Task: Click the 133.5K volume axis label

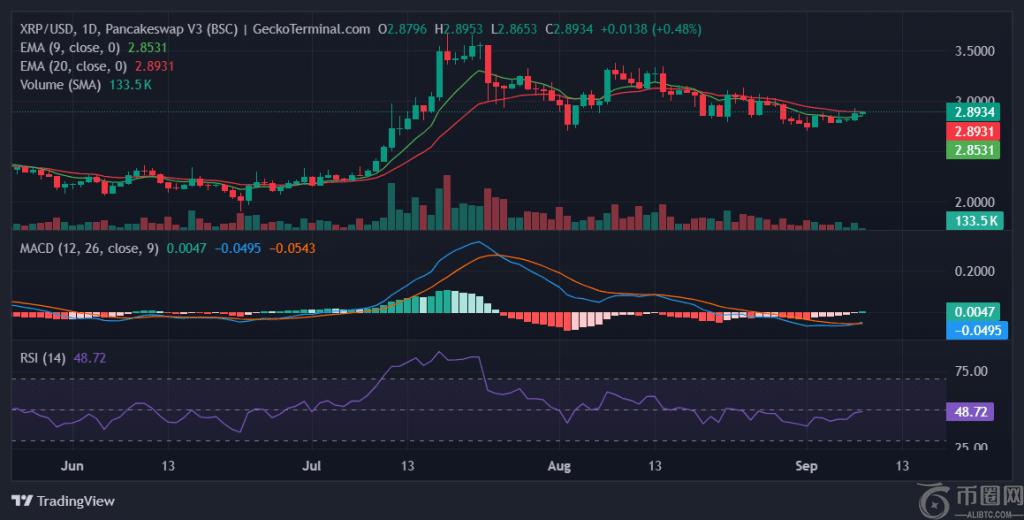Action: (973, 221)
